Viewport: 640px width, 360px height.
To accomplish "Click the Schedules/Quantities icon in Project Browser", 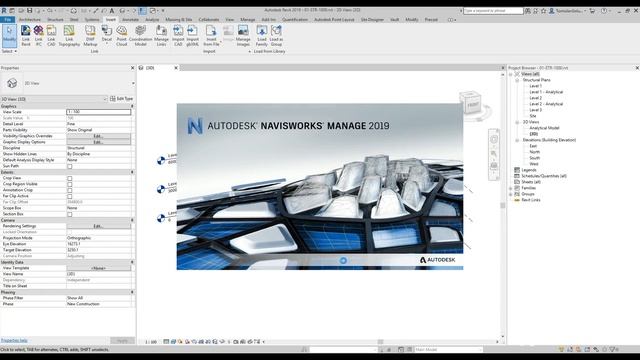I will 517,176.
